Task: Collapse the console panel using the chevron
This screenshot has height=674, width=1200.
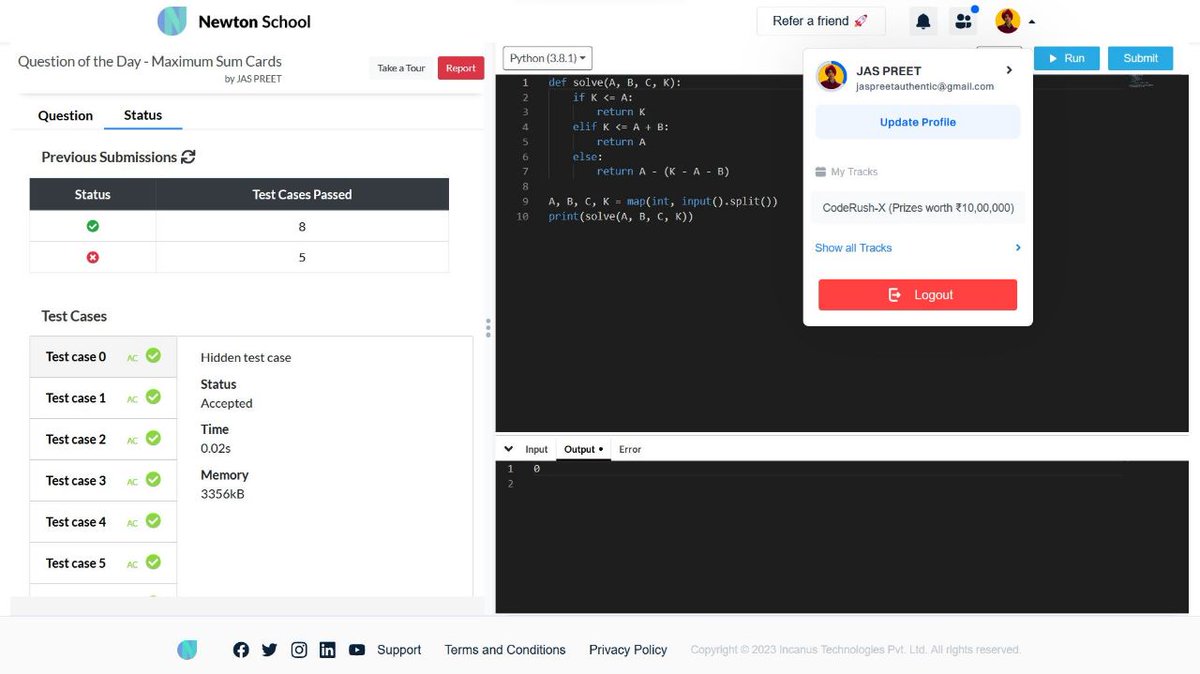Action: [x=509, y=448]
